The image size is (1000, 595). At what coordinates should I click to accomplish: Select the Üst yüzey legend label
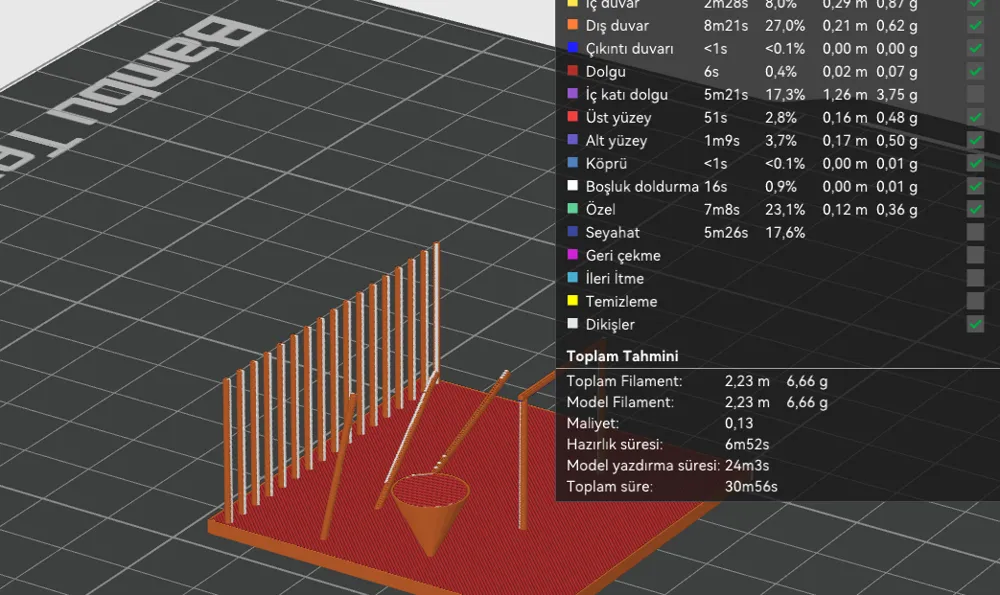point(618,117)
